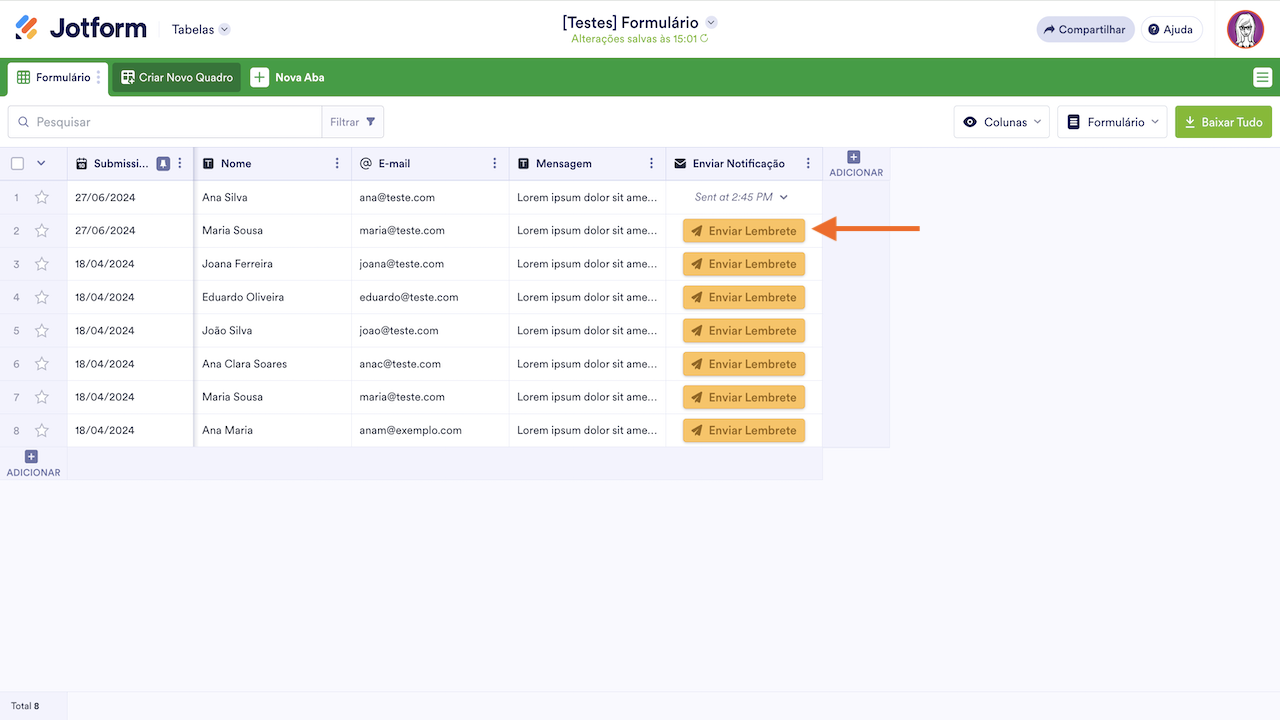Star the Eduardo Oliveira row
This screenshot has width=1280, height=720.
(x=42, y=297)
